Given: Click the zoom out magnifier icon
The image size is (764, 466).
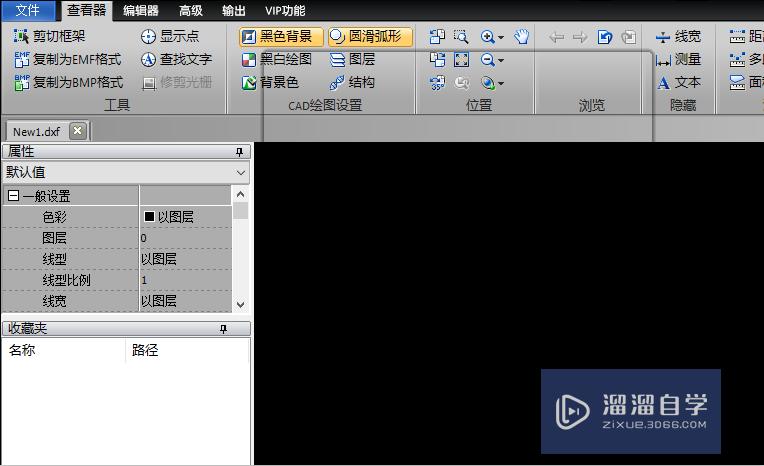Looking at the screenshot, I should point(488,59).
